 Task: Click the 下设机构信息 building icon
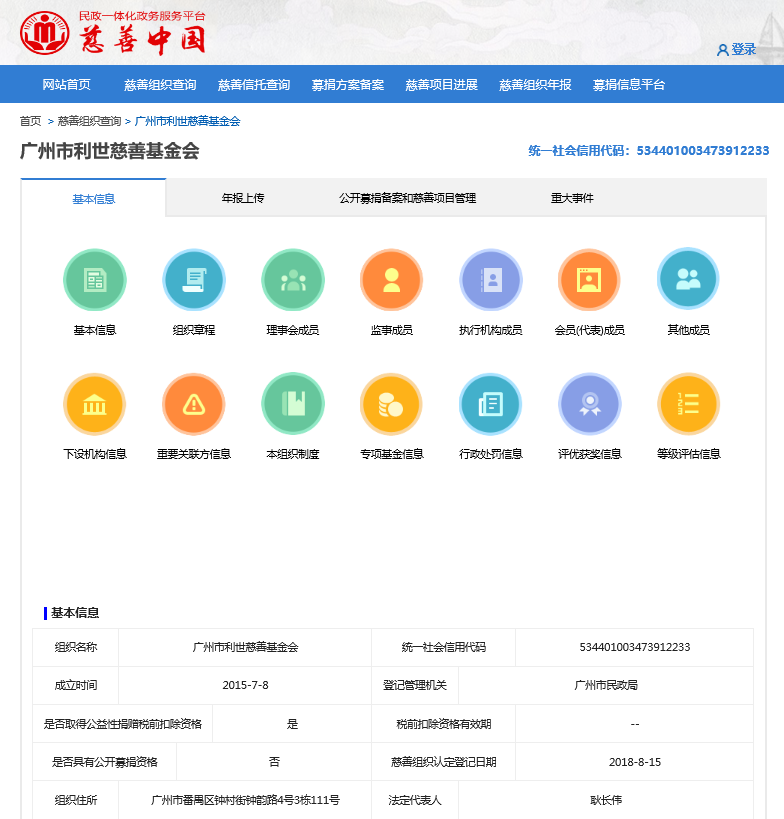(x=95, y=404)
